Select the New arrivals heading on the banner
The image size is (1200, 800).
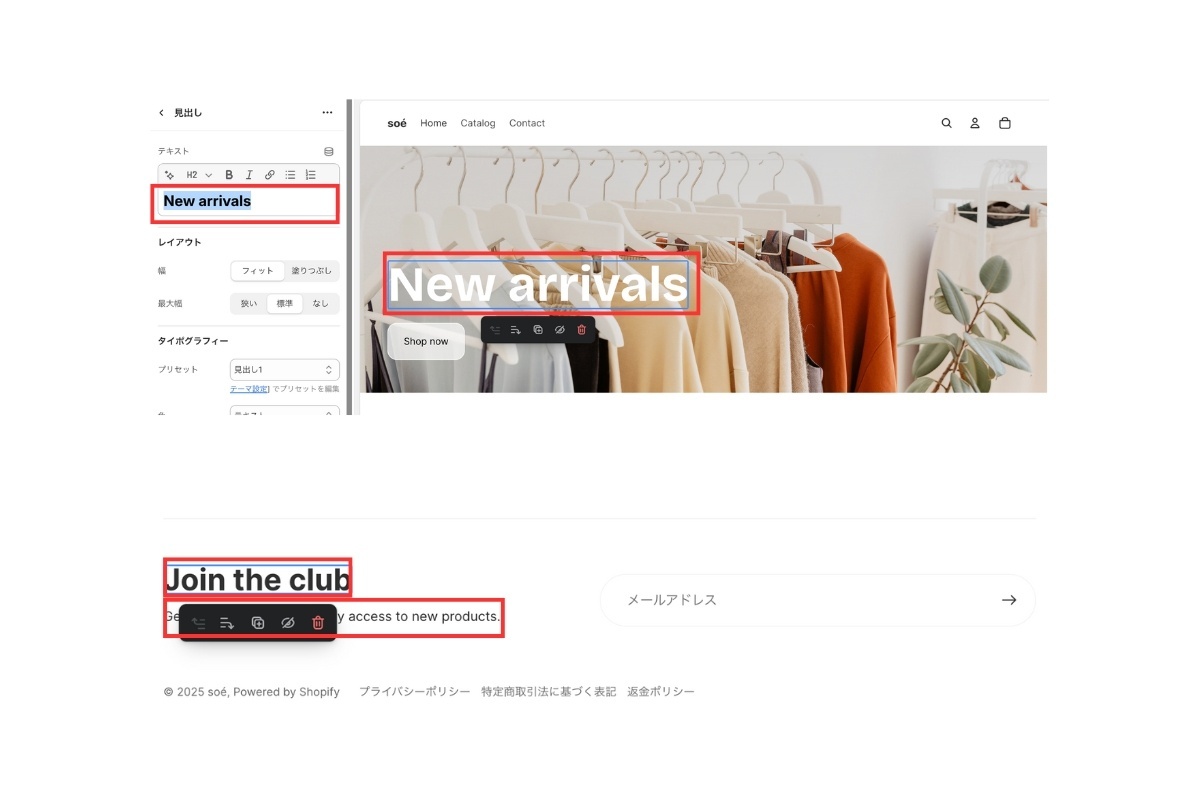pos(539,285)
